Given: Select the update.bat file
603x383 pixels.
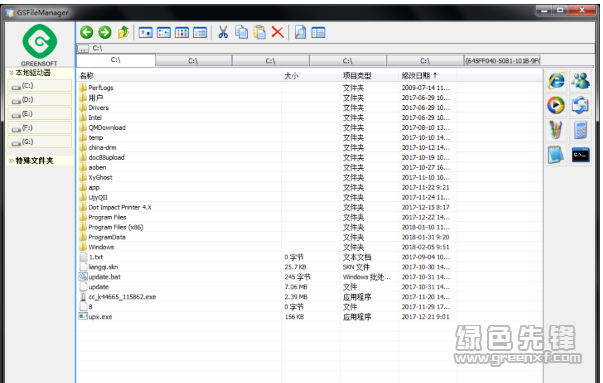Looking at the screenshot, I should pyautogui.click(x=104, y=277).
